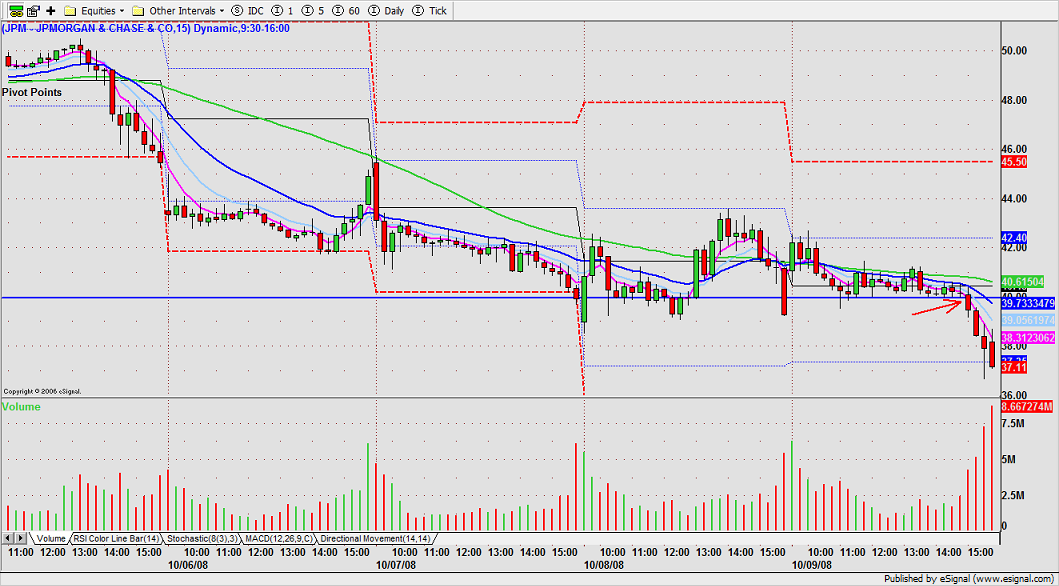Click the 7.5M volume axis label
Screen dimensions: 1059x586
click(x=1013, y=423)
